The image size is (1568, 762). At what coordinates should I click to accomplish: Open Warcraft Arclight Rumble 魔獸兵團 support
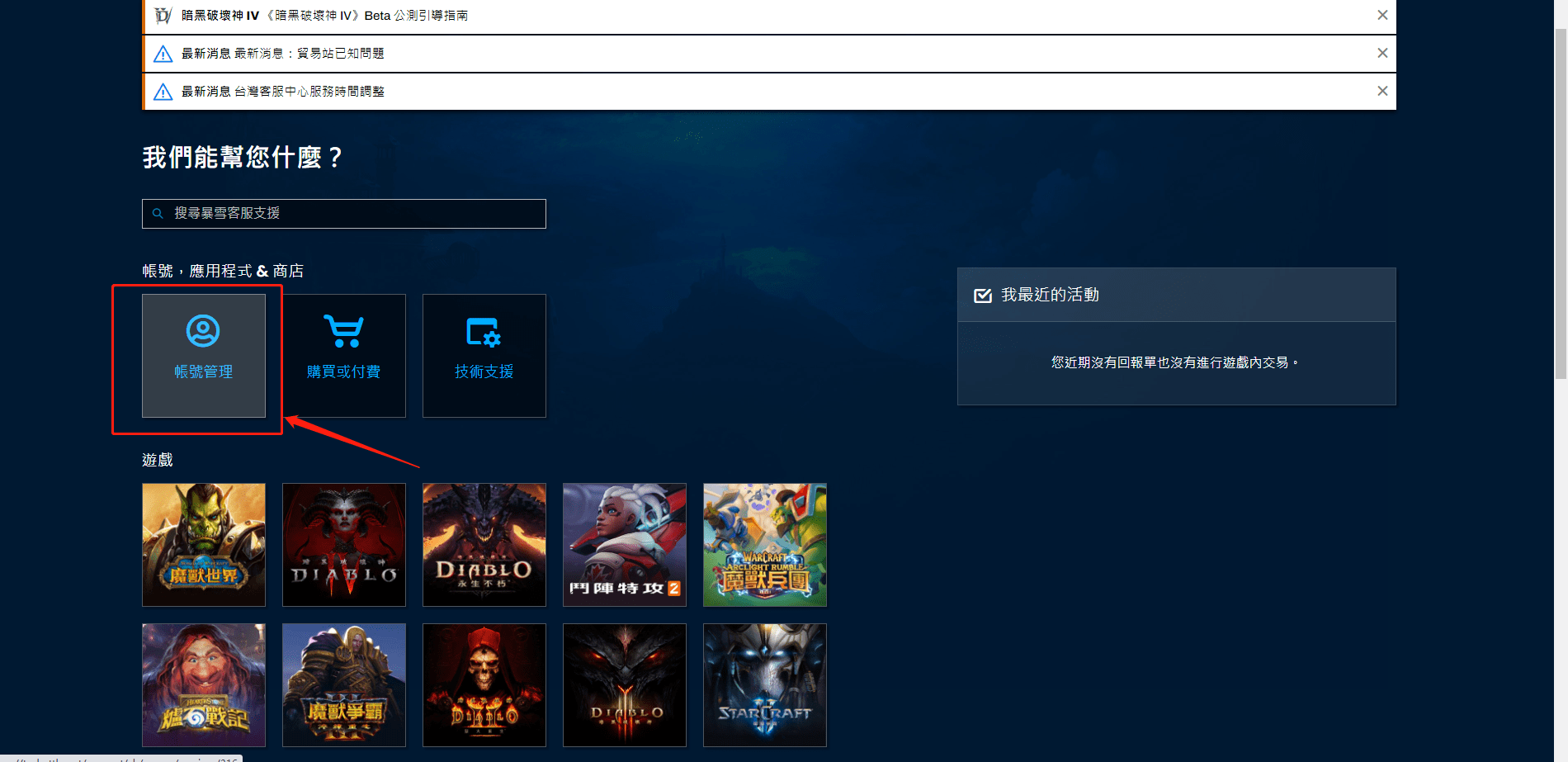(x=765, y=545)
